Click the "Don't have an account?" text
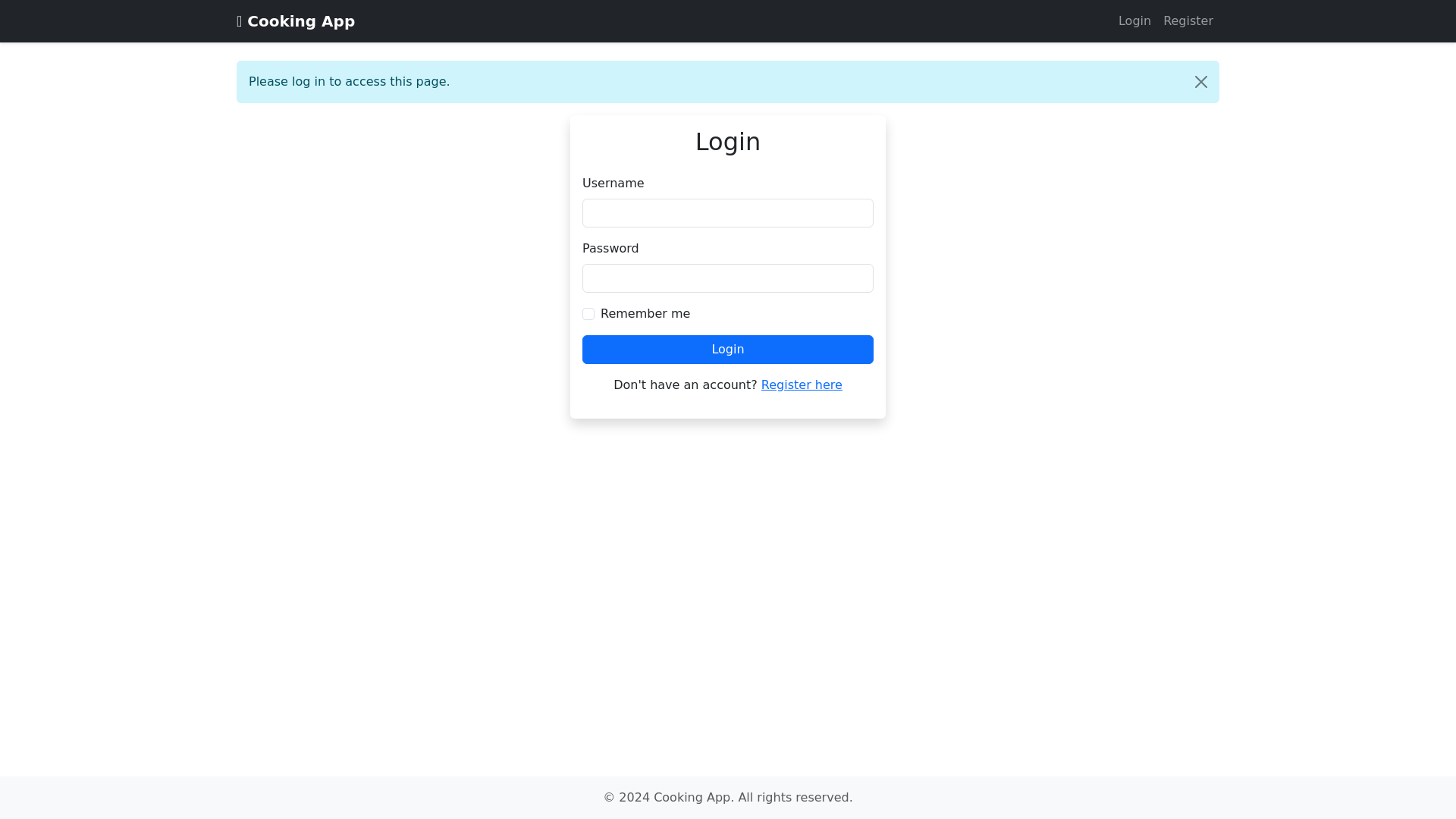The height and width of the screenshot is (819, 1456). [685, 385]
